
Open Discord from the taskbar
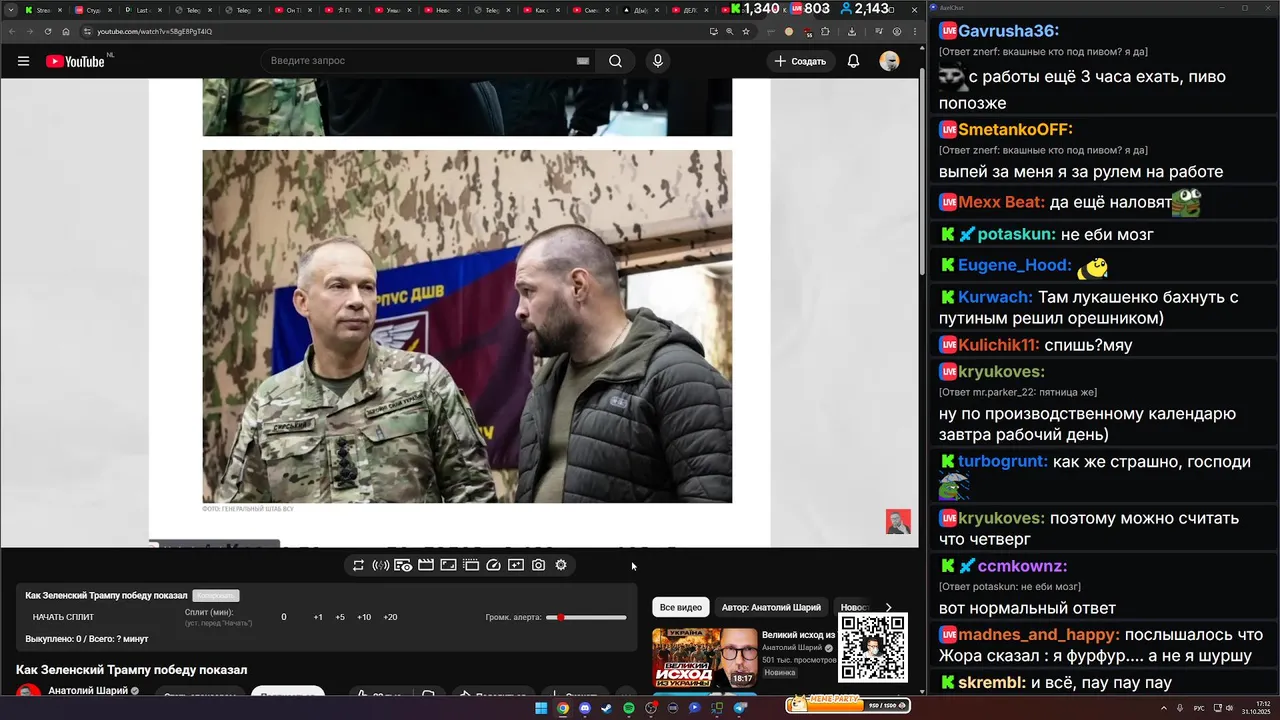point(585,708)
